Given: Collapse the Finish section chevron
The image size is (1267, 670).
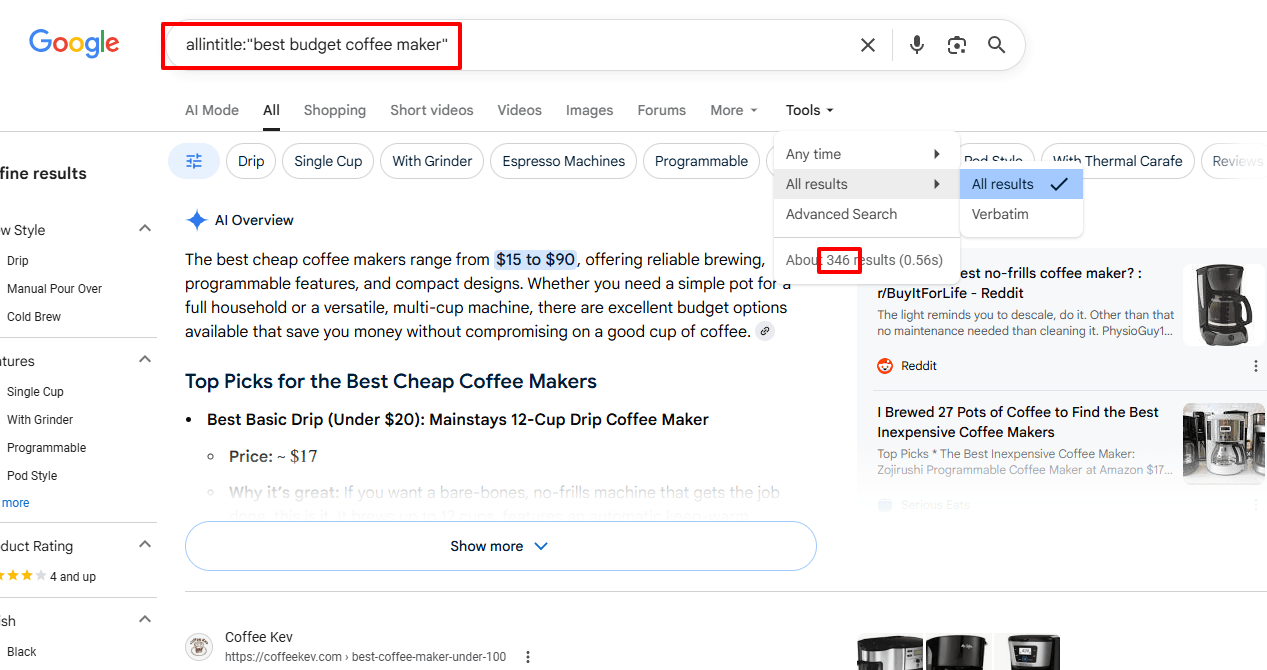Looking at the screenshot, I should pyautogui.click(x=145, y=620).
